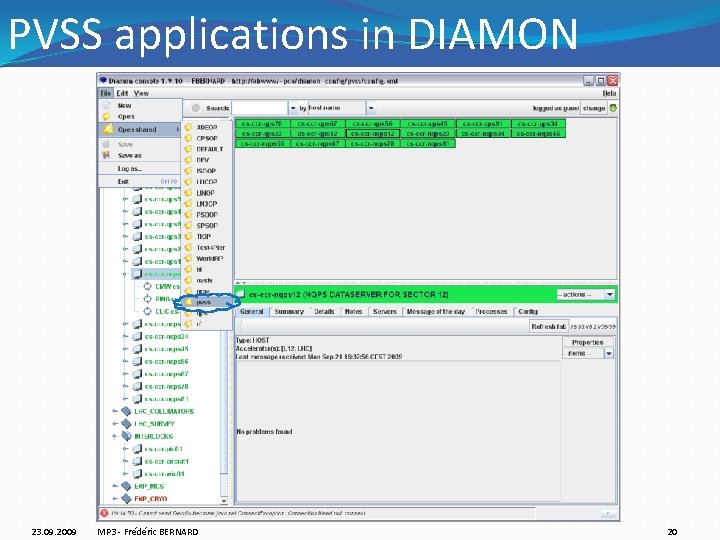Open the LN3OP shared configuration folder
Image resolution: width=720 pixels, height=540 pixels.
[x=206, y=204]
